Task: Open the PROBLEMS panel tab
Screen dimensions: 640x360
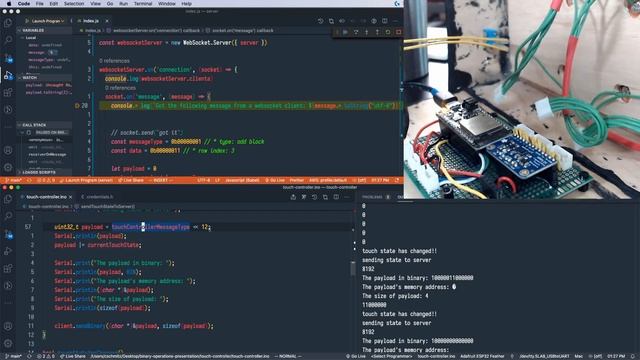Action: [372, 197]
